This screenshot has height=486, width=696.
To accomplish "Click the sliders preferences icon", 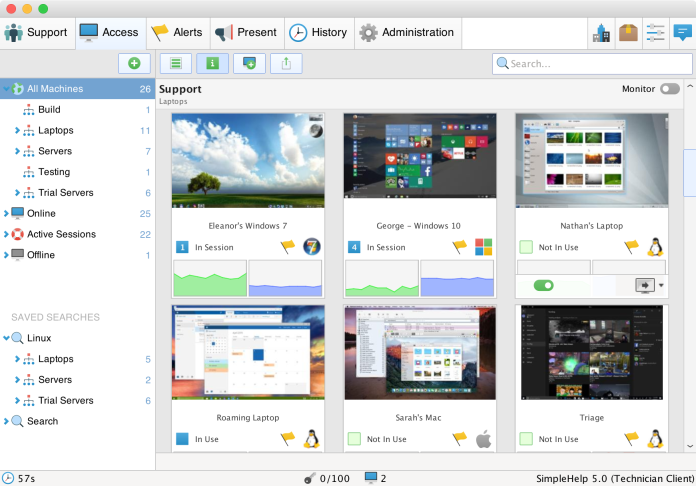I will [655, 32].
